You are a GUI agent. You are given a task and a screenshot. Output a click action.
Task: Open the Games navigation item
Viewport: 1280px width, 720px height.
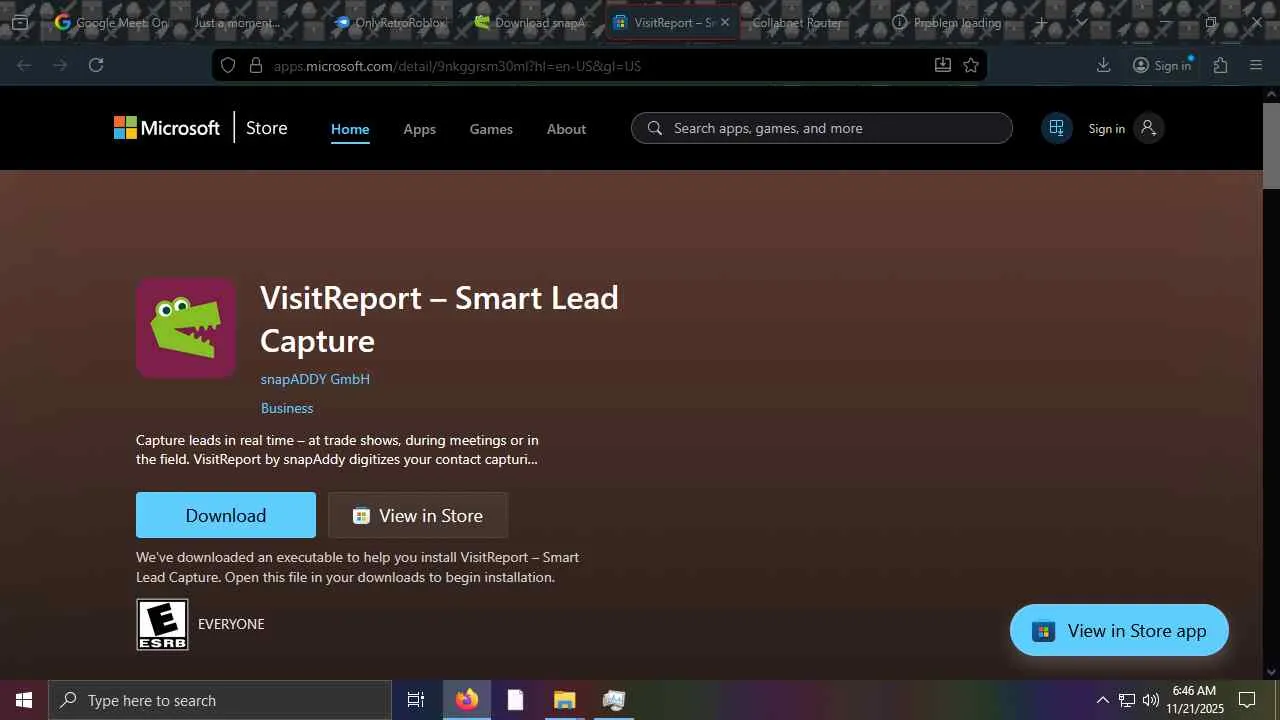tap(491, 129)
